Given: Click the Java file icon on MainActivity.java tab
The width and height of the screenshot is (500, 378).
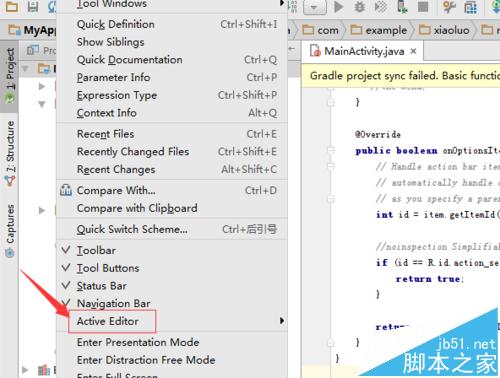Looking at the screenshot, I should [x=315, y=51].
